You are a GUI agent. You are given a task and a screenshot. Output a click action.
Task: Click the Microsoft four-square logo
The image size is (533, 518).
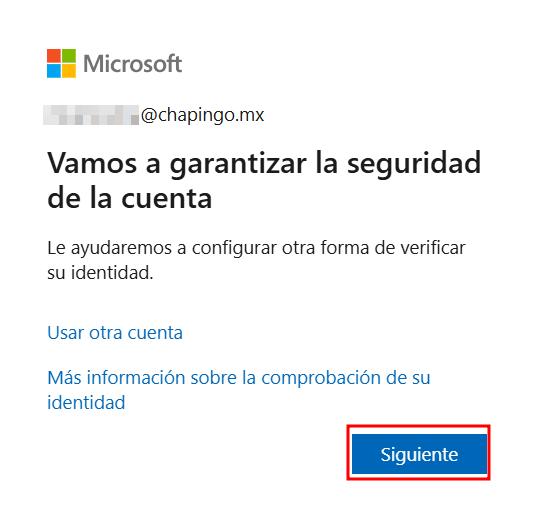pyautogui.click(x=61, y=64)
